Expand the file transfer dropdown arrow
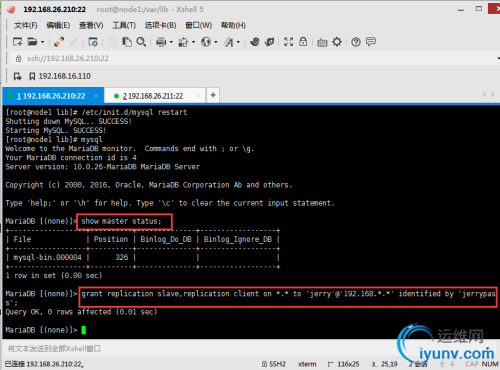 tap(193, 42)
